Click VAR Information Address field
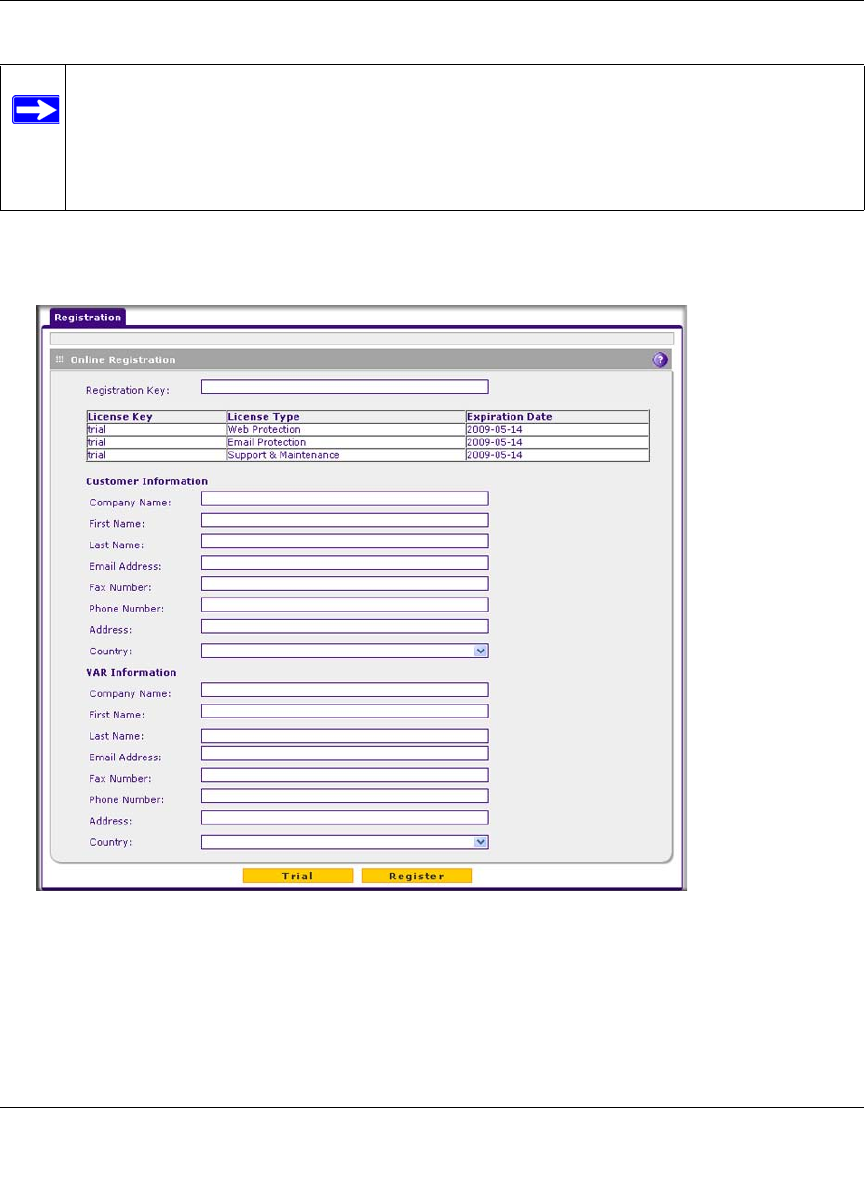Screen dimensions: 865x1184 tap(344, 817)
